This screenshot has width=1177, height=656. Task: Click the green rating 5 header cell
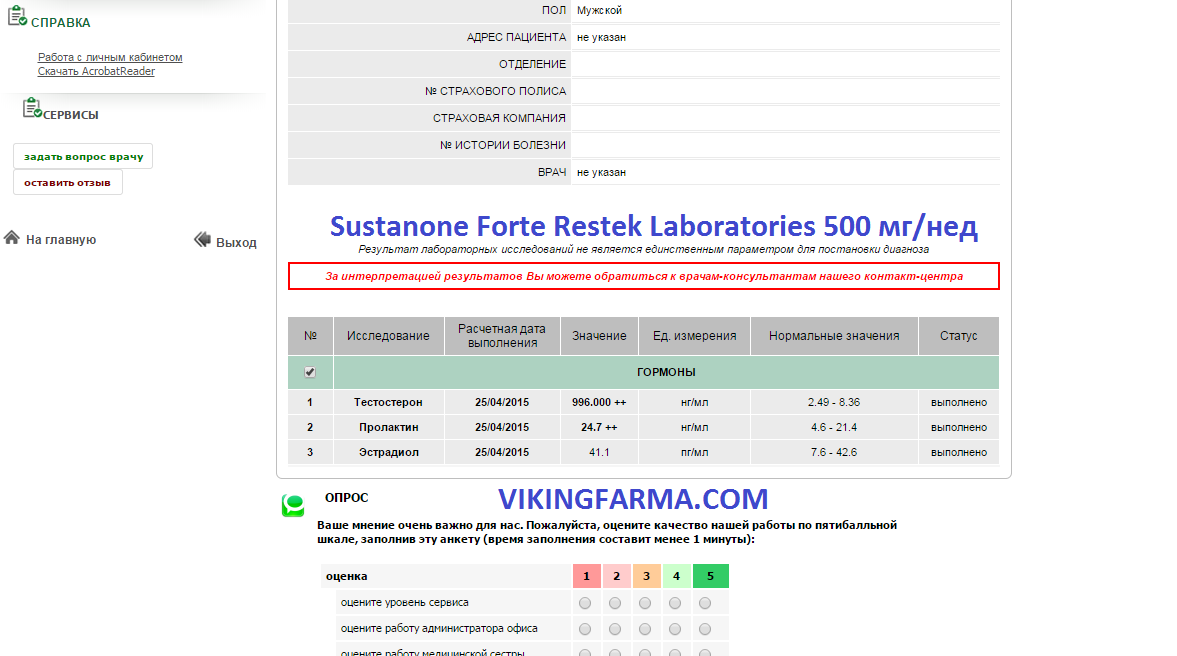coord(710,576)
